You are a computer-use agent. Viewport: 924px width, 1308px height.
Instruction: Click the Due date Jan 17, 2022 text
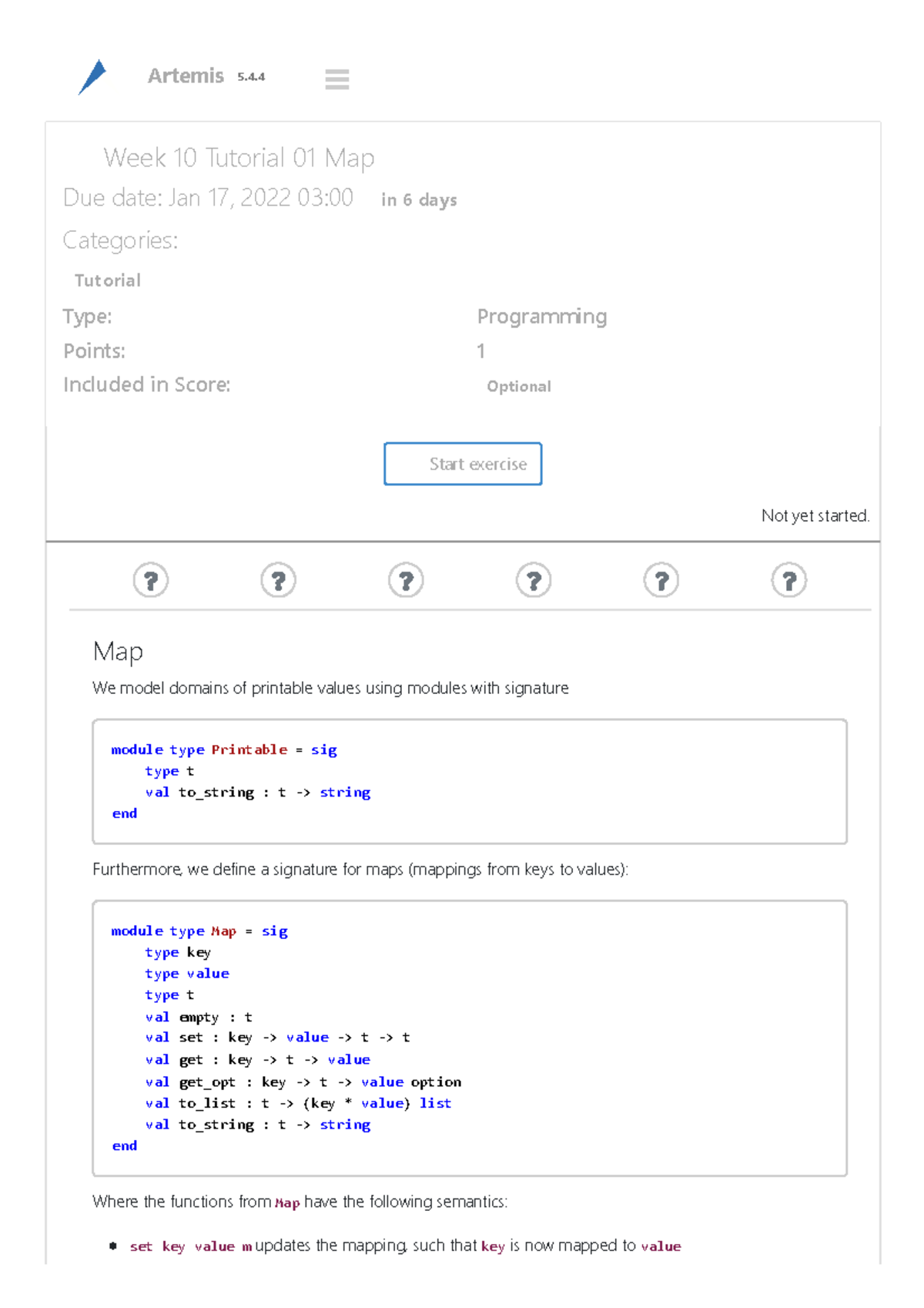[208, 198]
